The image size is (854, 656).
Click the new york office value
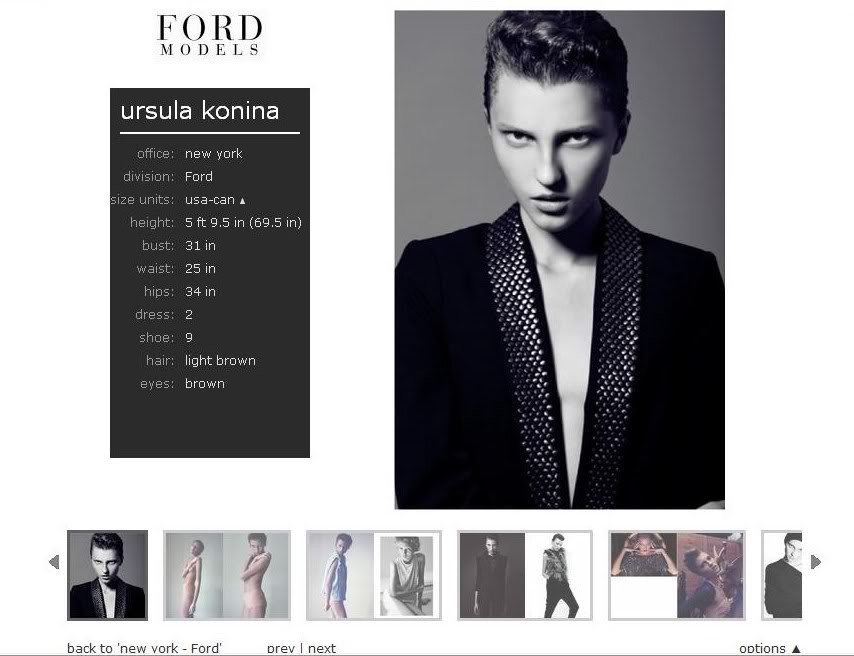click(x=214, y=154)
